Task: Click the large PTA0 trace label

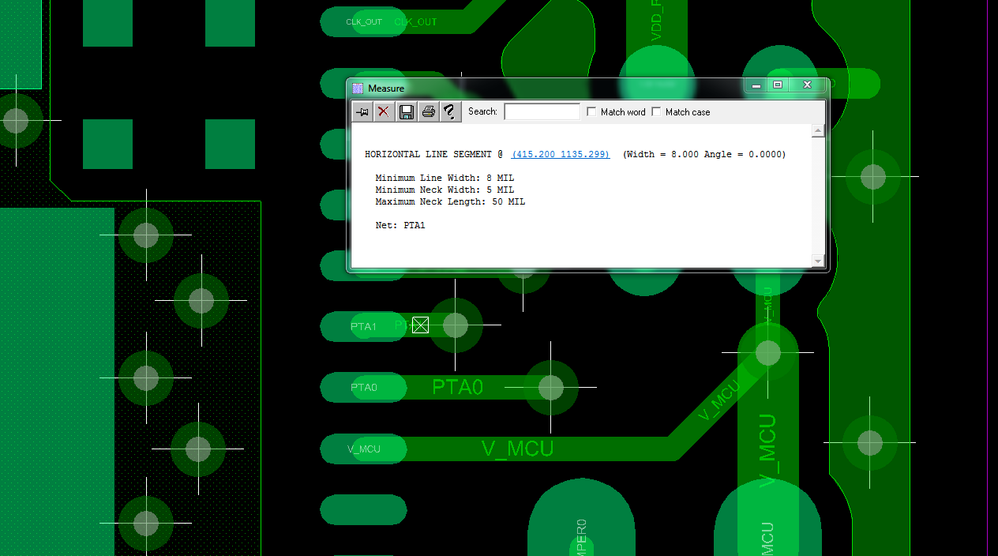Action: click(x=458, y=387)
